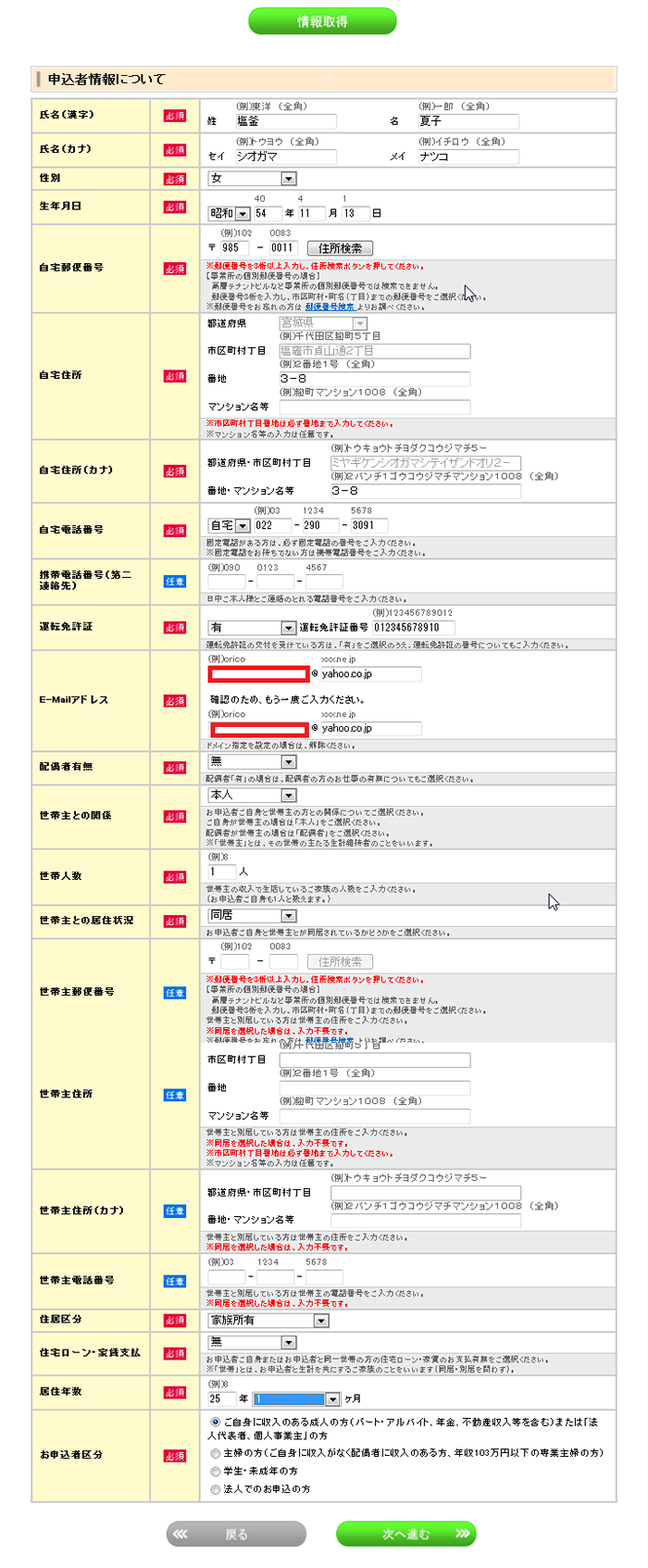This screenshot has height=1568, width=648.
Task: Click the first 携帯電話番号 input box
Action: (227, 582)
